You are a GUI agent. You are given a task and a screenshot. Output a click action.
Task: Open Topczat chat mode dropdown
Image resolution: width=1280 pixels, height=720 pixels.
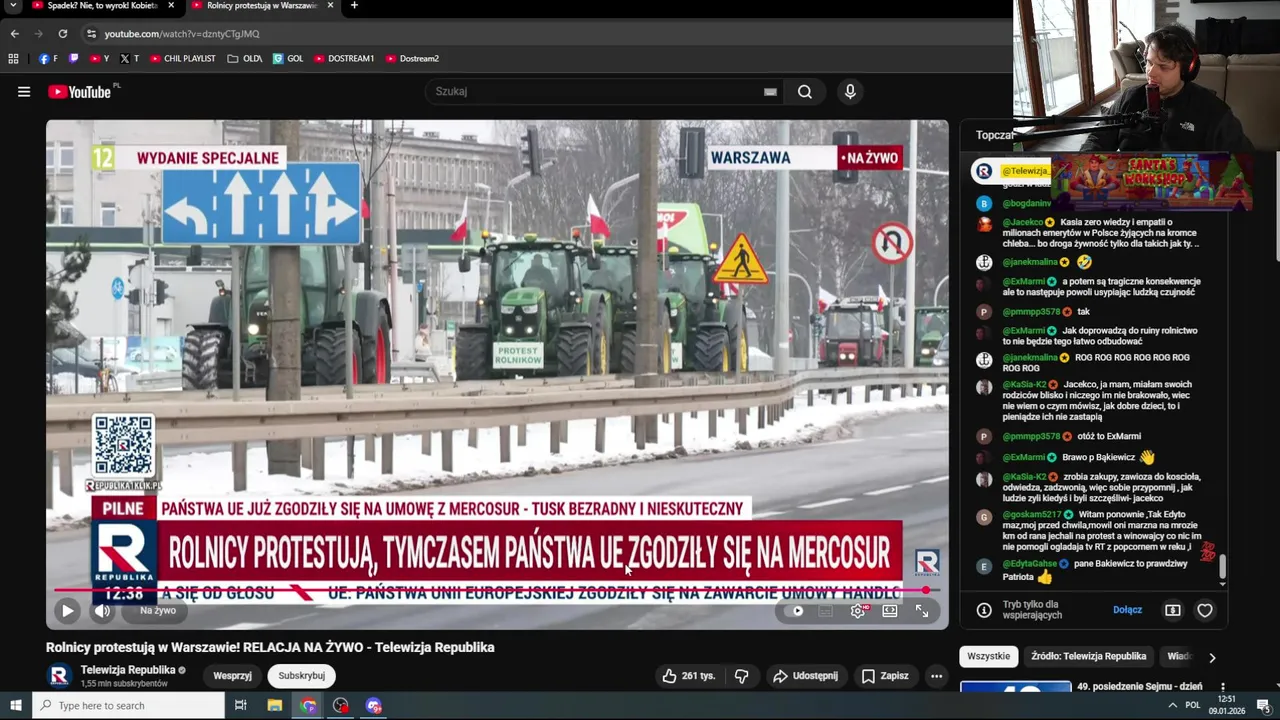coord(996,135)
